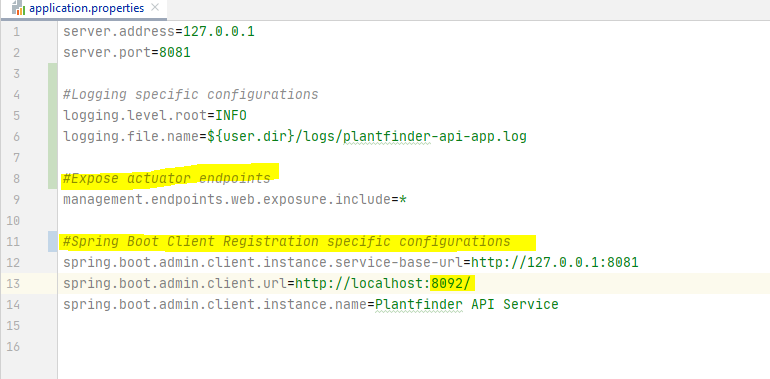Click line number 9 in gutter
The height and width of the screenshot is (379, 770).
point(17,200)
